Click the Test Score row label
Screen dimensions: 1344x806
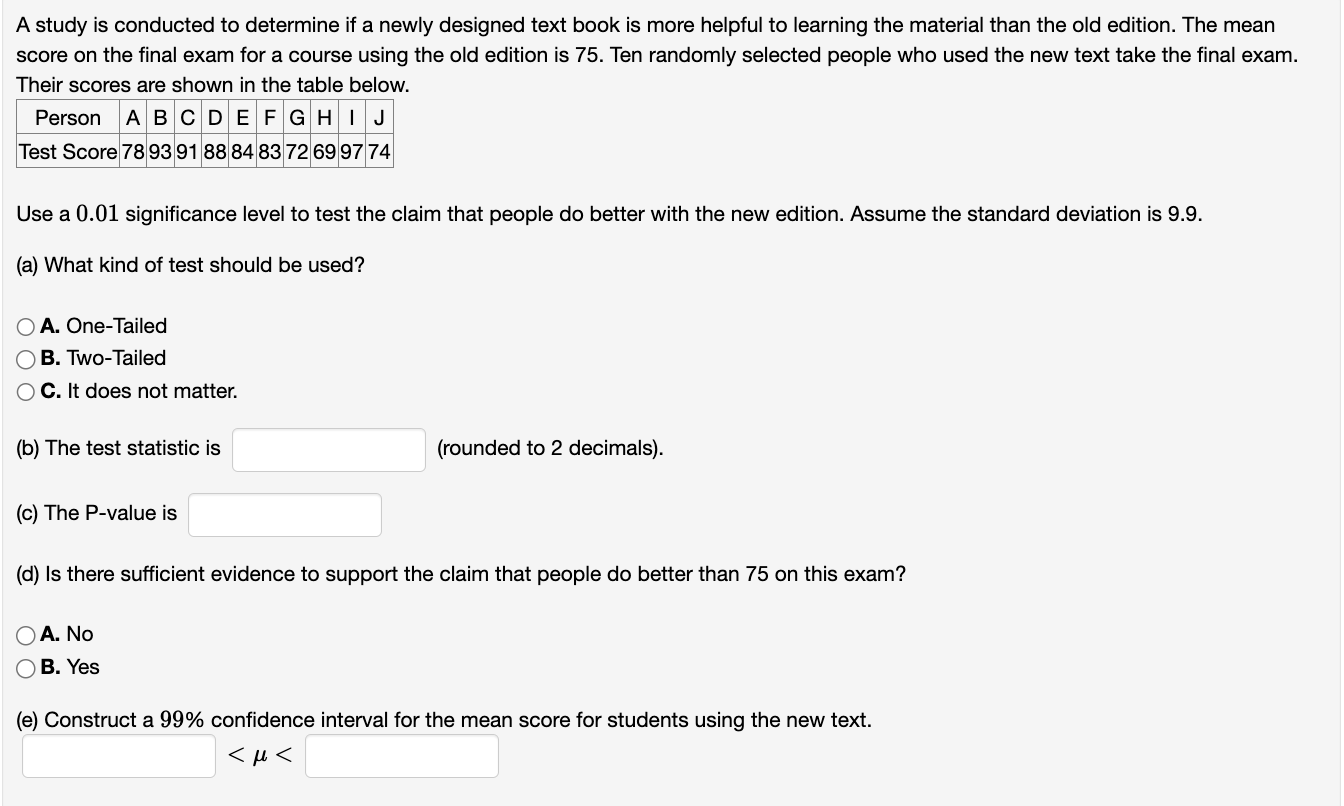[65, 152]
